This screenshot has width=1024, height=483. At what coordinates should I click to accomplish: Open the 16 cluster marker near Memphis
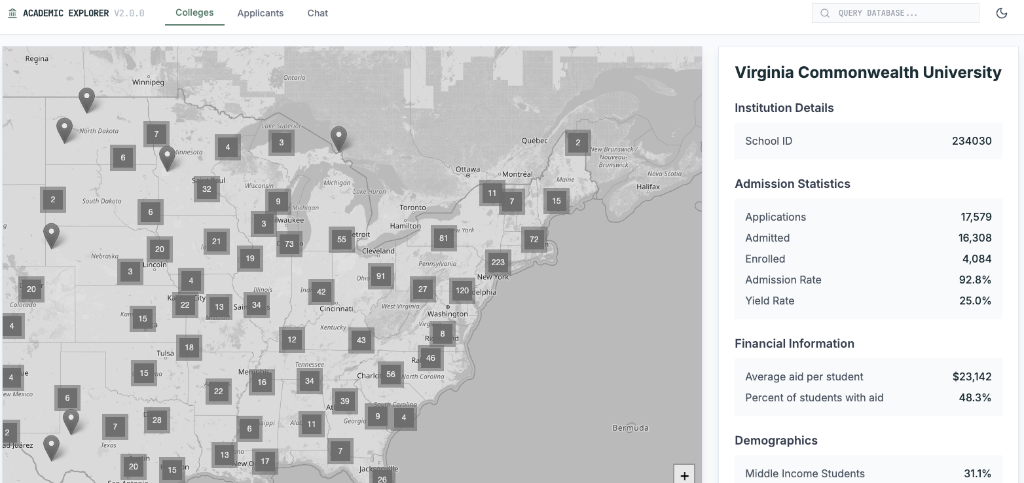(262, 382)
